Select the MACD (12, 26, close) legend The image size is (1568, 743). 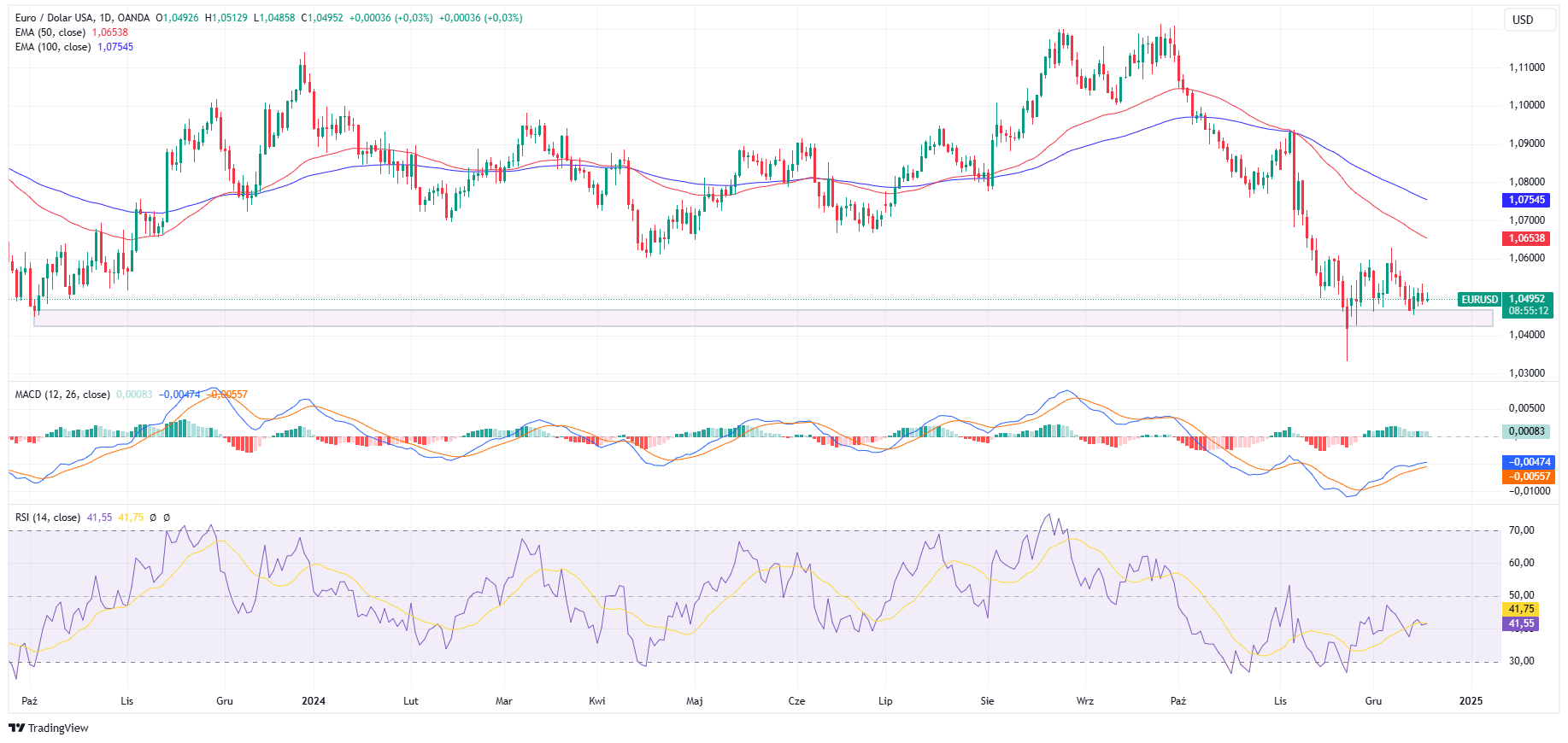coord(62,395)
